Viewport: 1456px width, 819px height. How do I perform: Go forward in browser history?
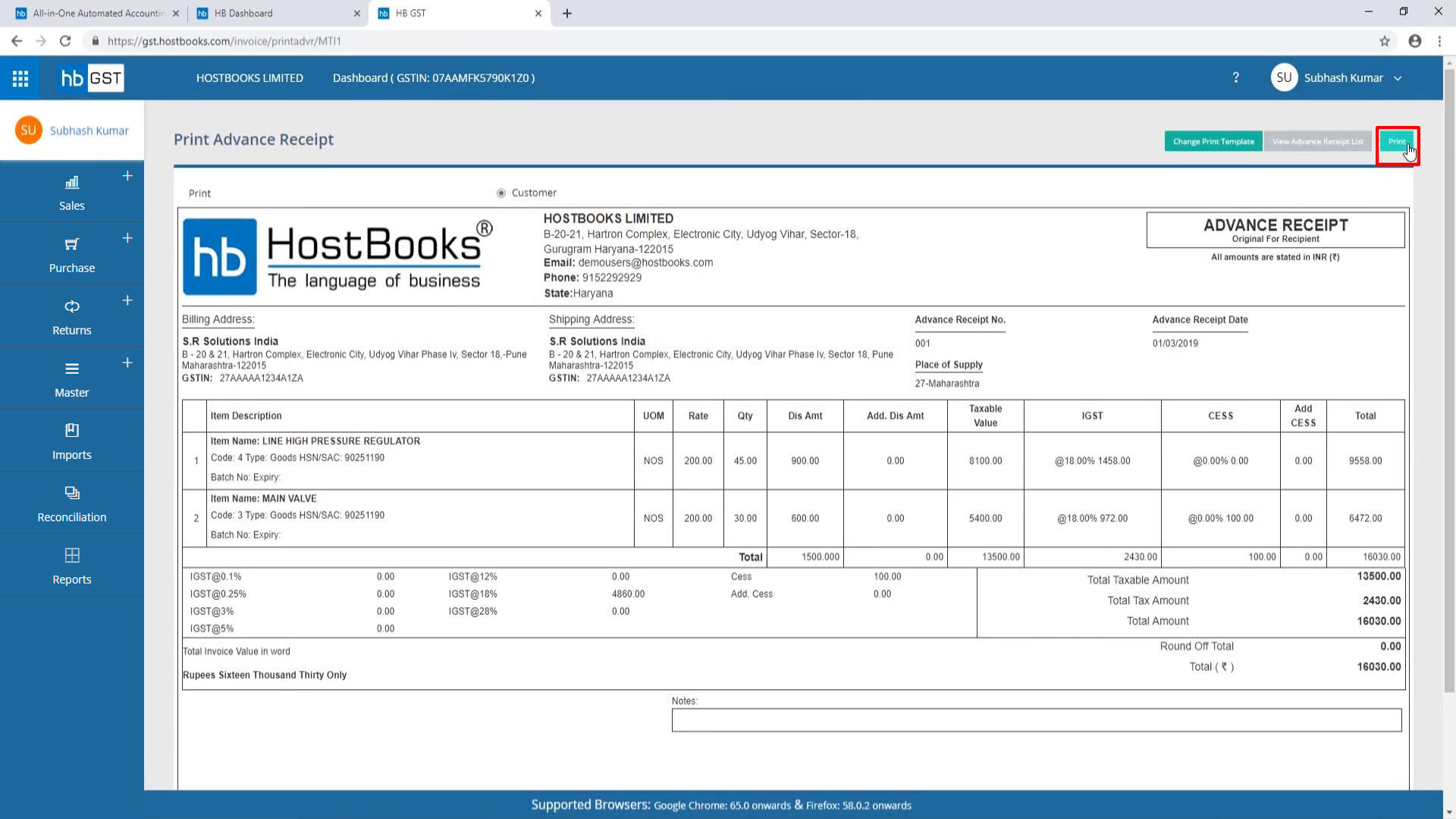click(41, 41)
